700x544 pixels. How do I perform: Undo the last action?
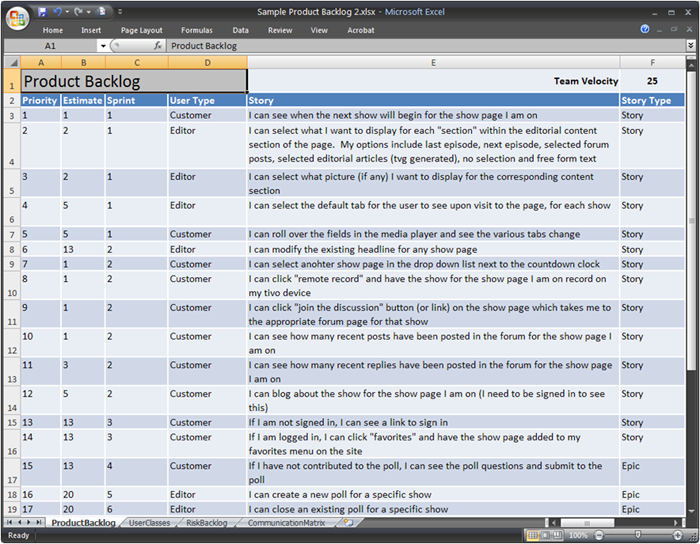pos(60,12)
